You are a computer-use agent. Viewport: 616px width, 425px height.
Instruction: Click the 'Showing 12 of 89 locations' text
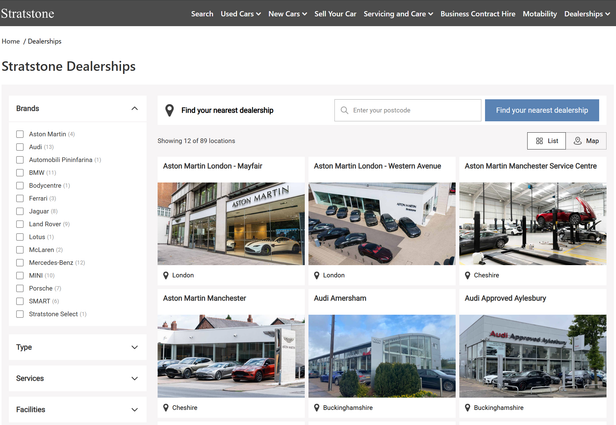196,141
